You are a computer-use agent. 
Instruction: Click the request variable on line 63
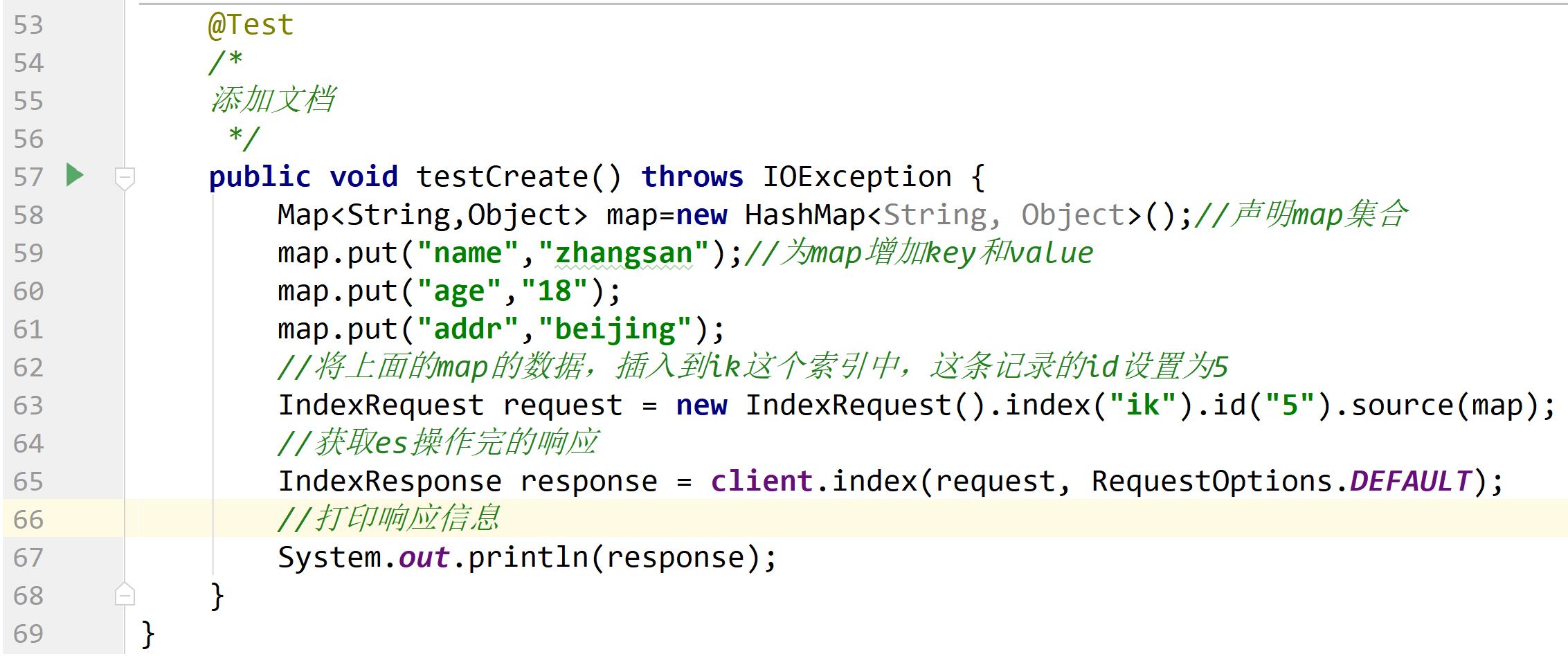pos(563,407)
